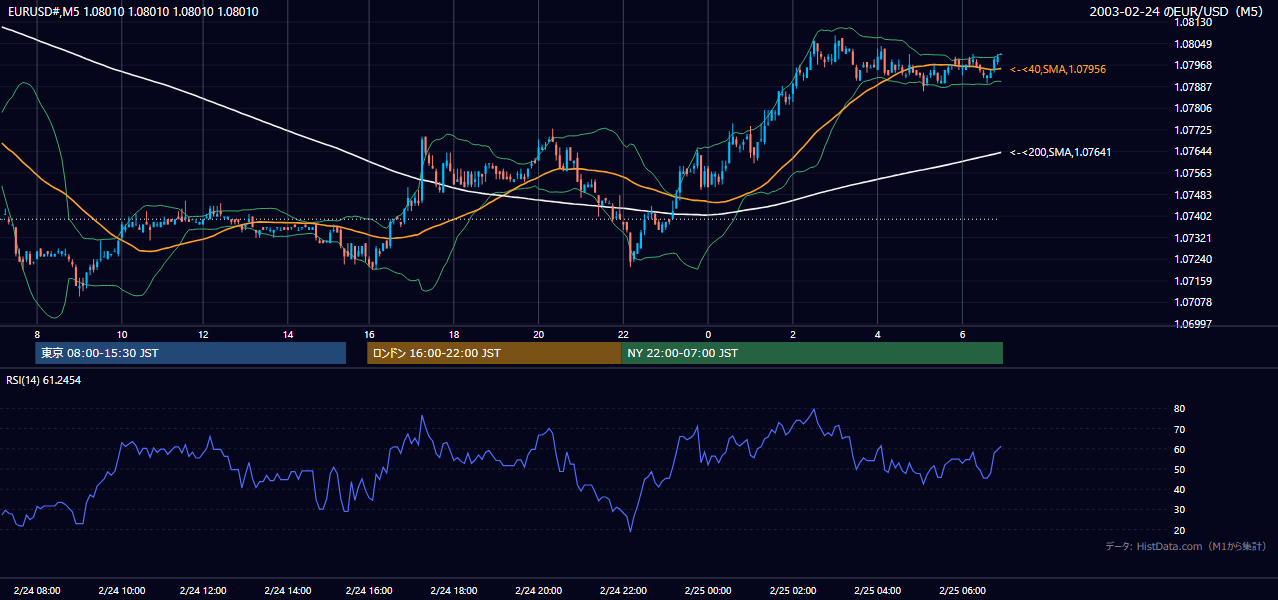Click the RSI(14) 61.2454 indicator label
This screenshot has height=600, width=1278.
pos(43,380)
